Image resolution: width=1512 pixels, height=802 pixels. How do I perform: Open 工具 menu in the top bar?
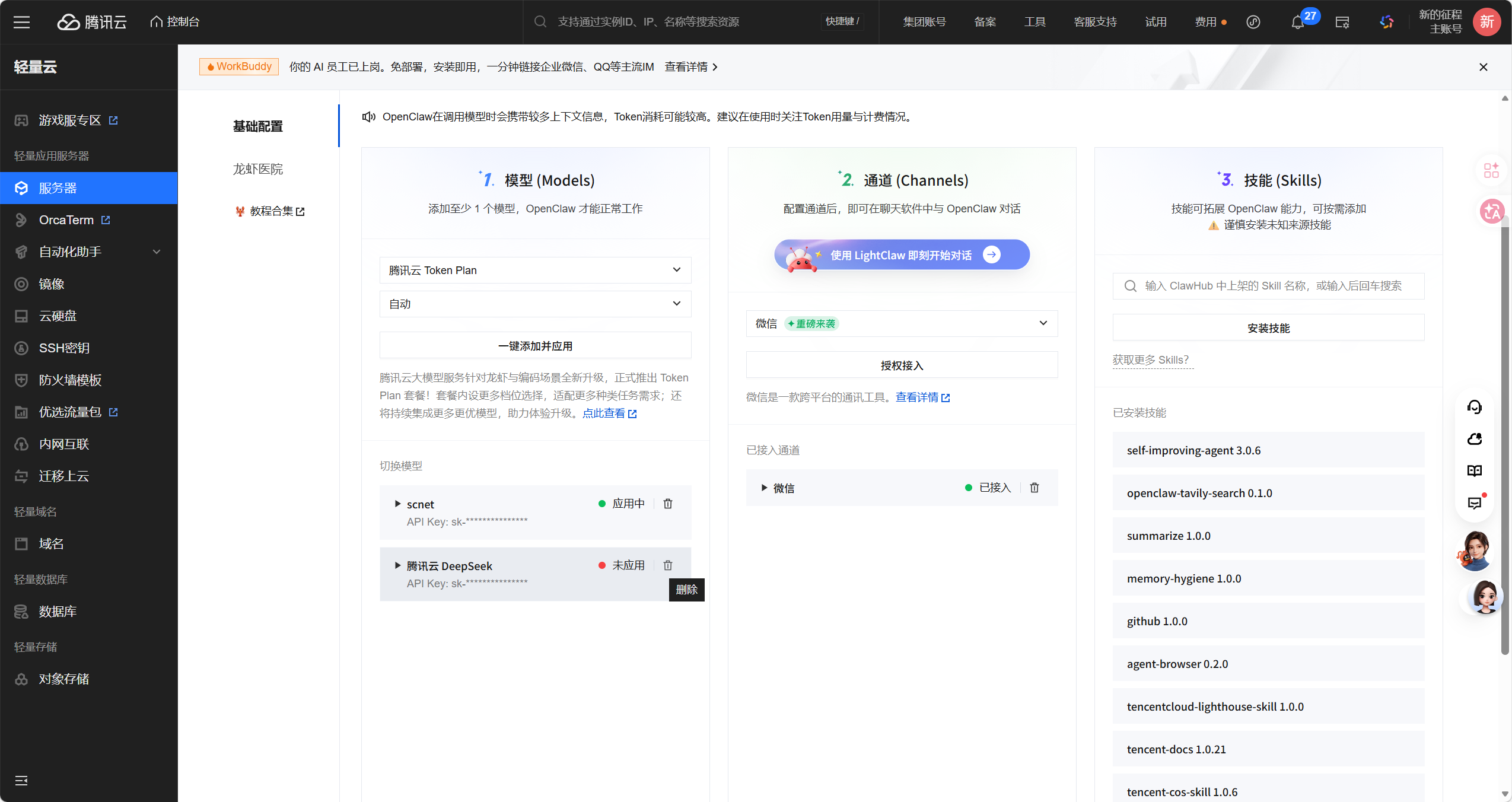pyautogui.click(x=1034, y=22)
